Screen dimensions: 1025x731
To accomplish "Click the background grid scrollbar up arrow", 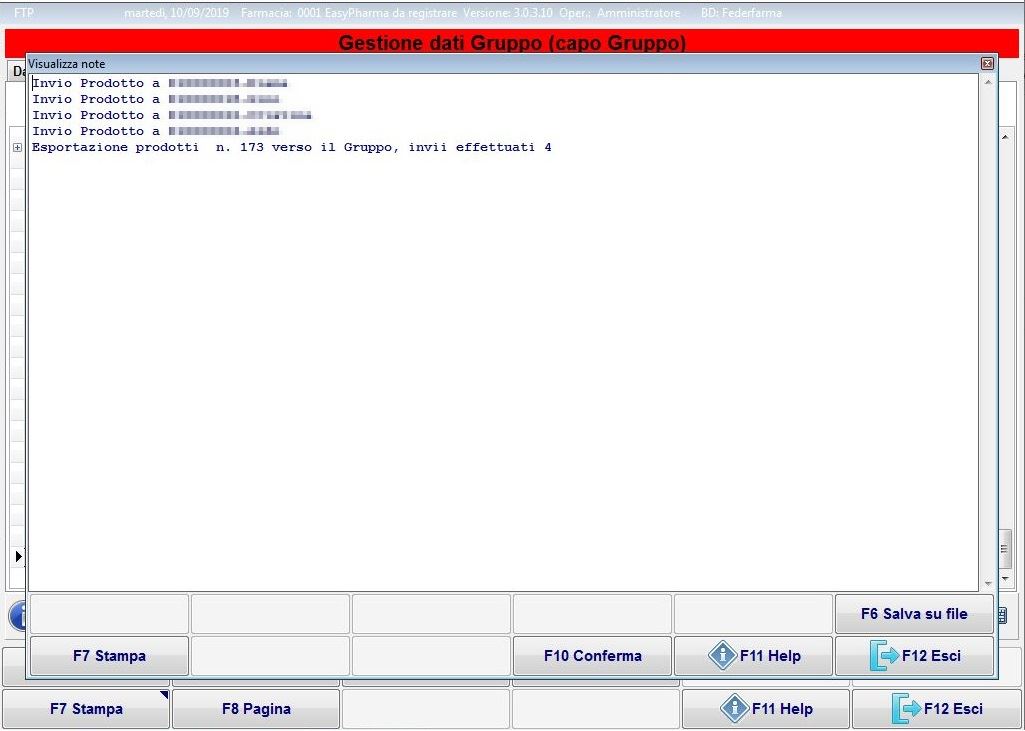I will [1006, 136].
